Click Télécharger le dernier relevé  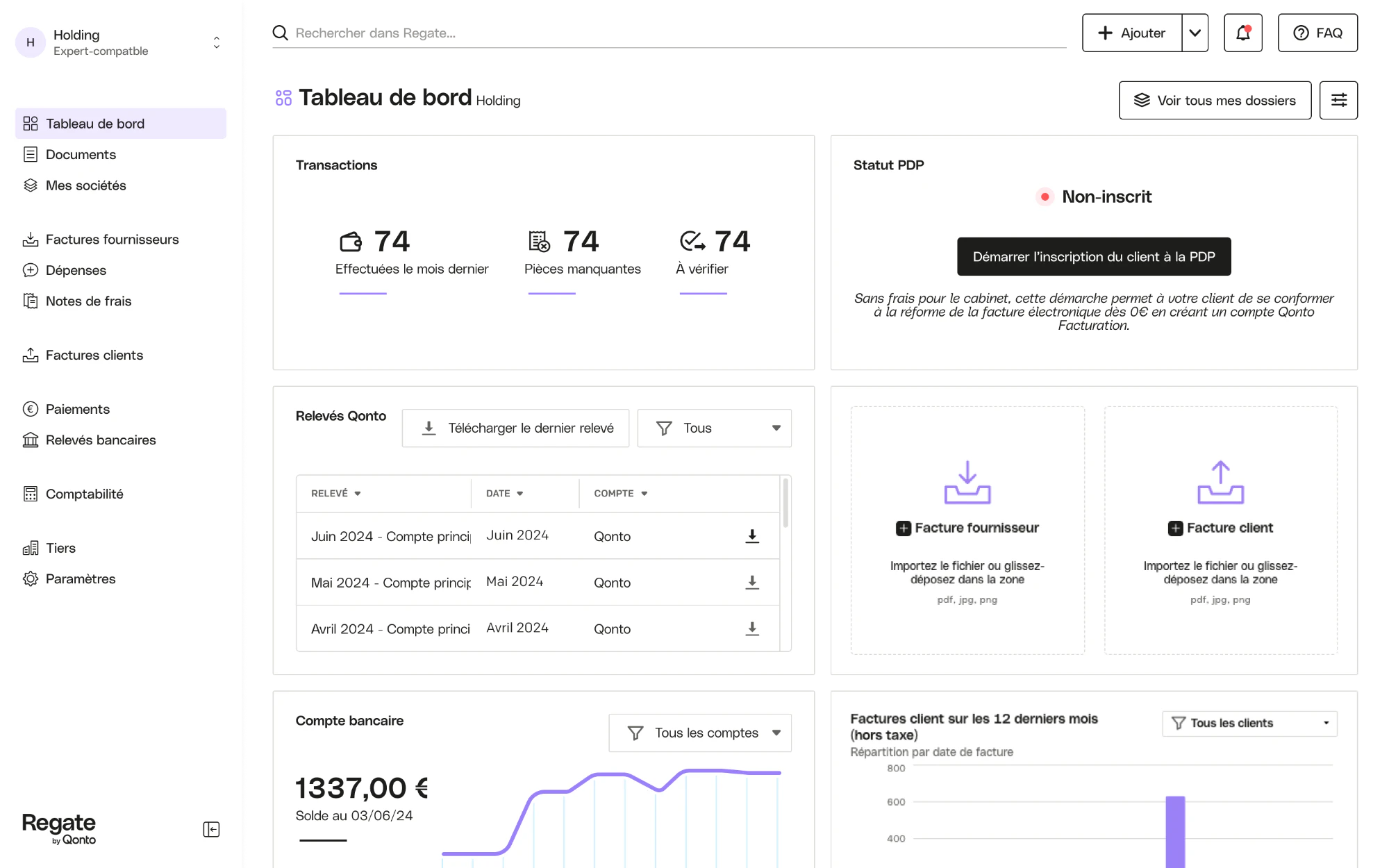click(515, 428)
